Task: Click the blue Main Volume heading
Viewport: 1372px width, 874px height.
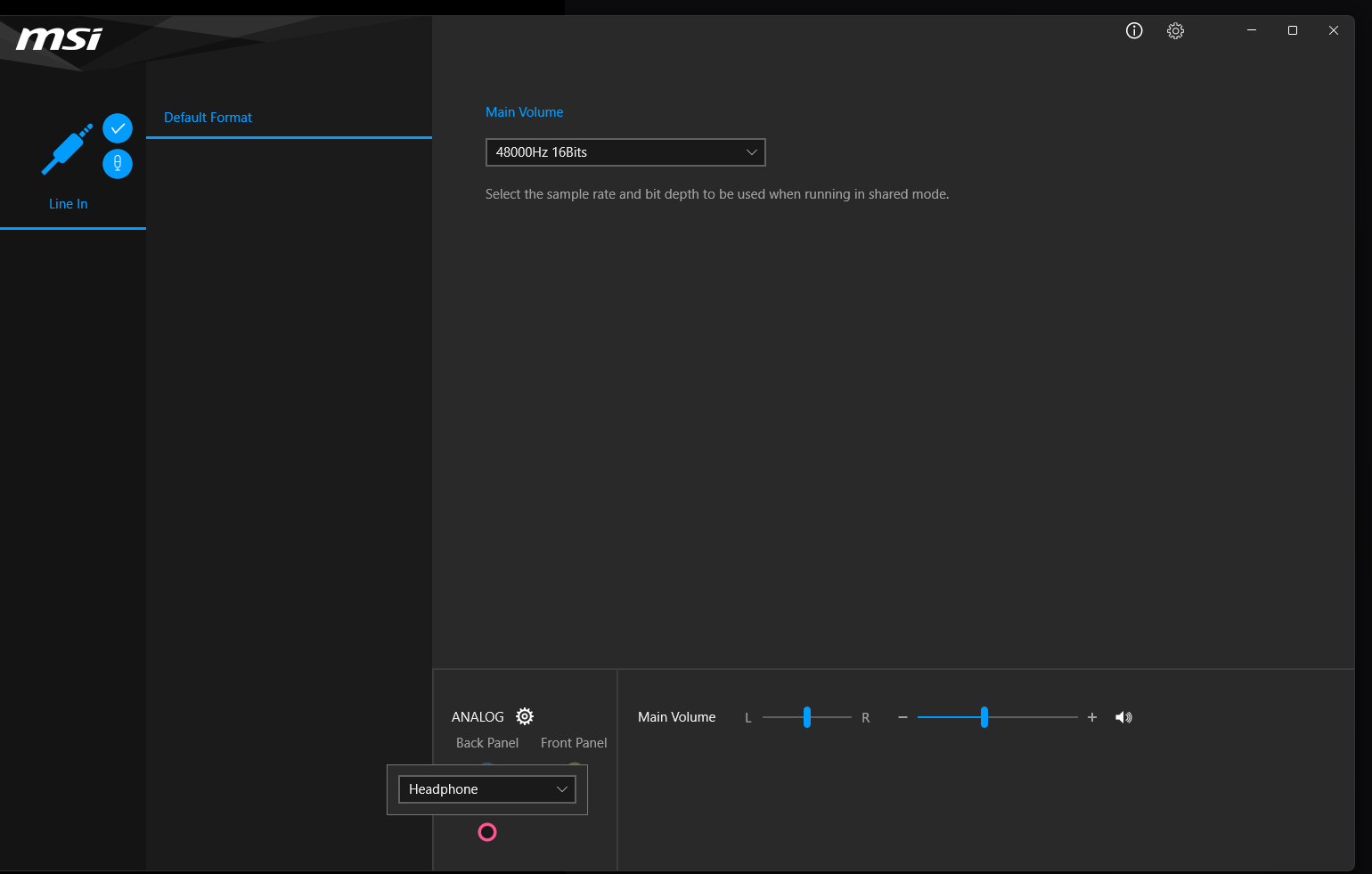Action: 524,112
